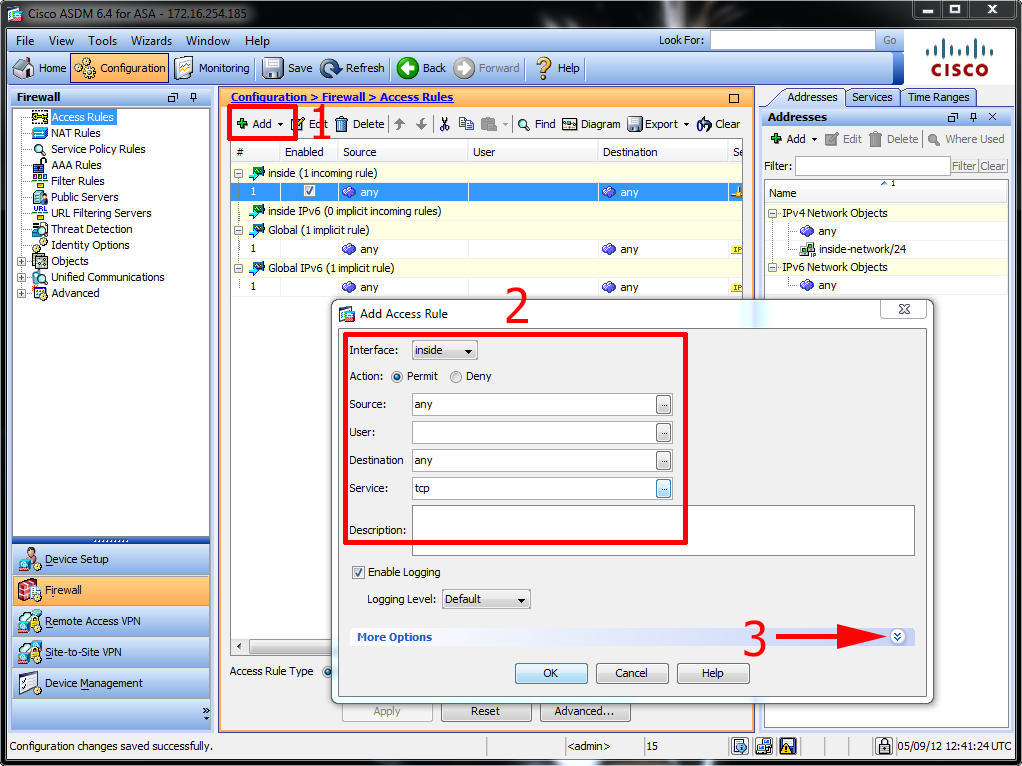The height and width of the screenshot is (766, 1022).
Task: Confirm the rule with OK
Action: [x=551, y=673]
